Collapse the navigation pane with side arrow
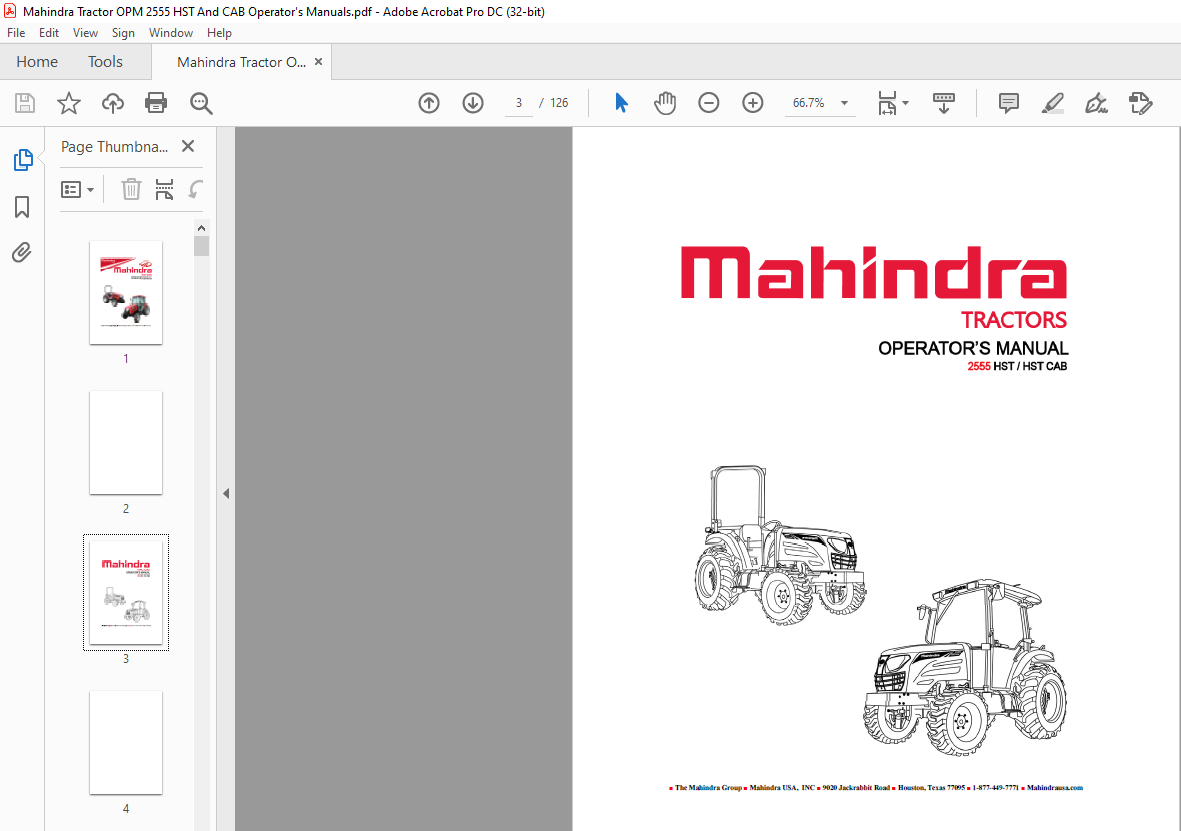Image resolution: width=1181 pixels, height=831 pixels. point(226,493)
